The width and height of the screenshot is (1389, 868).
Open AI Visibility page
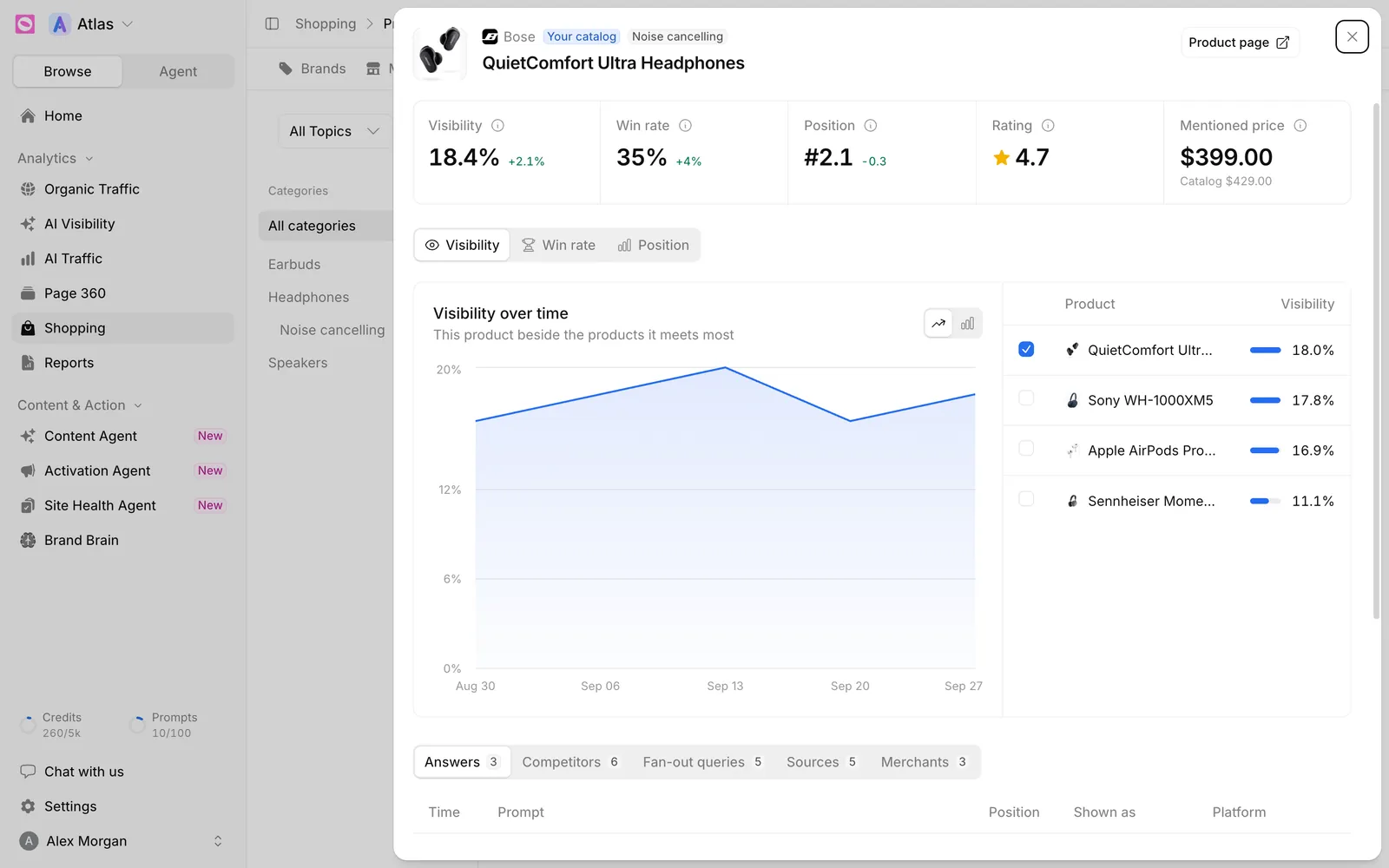click(x=123, y=224)
